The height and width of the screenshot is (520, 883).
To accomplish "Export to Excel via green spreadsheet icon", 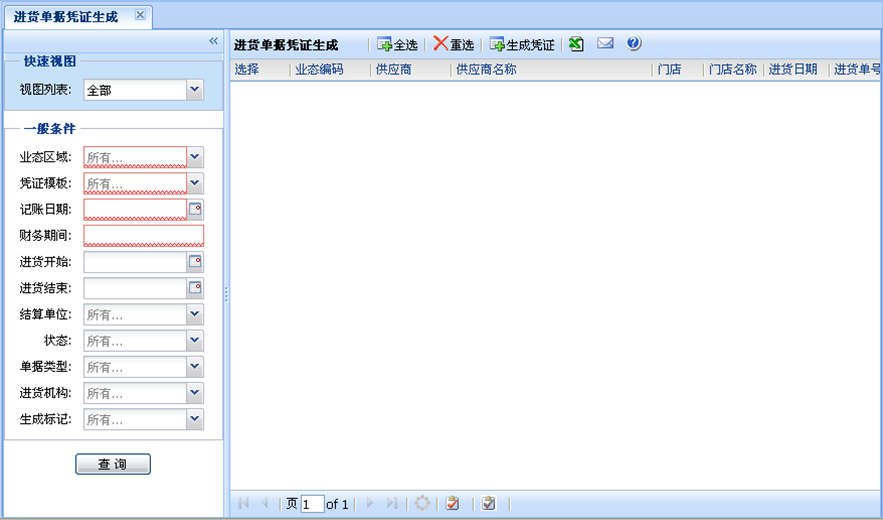I will [576, 44].
